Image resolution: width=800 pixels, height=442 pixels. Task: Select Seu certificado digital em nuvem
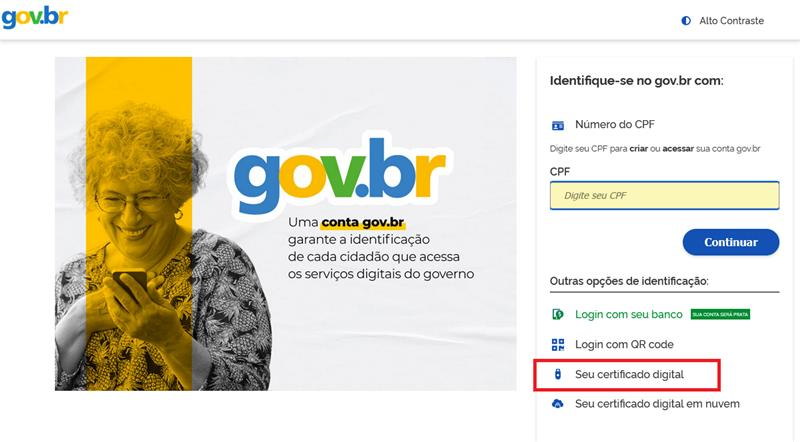tap(657, 404)
